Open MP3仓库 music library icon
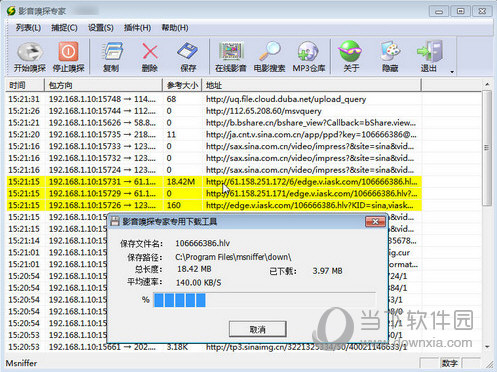The height and width of the screenshot is (372, 497). tap(309, 57)
